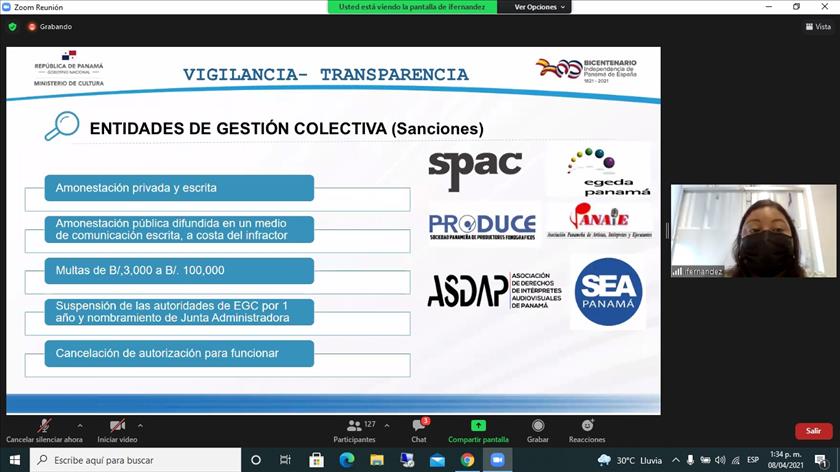The width and height of the screenshot is (840, 472).
Task: Click the magnifying glass icon on slide
Action: coord(62,125)
